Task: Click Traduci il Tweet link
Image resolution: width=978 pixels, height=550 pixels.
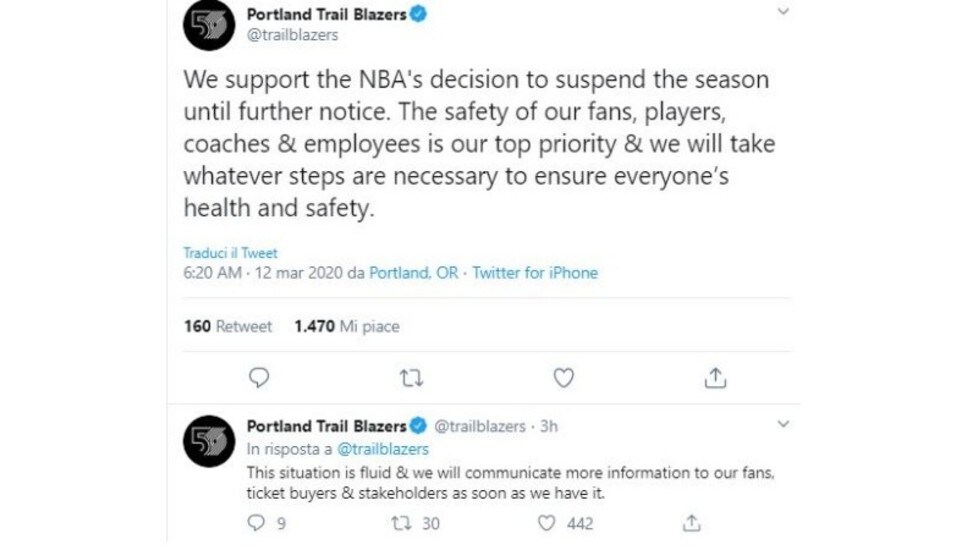Action: pos(230,253)
